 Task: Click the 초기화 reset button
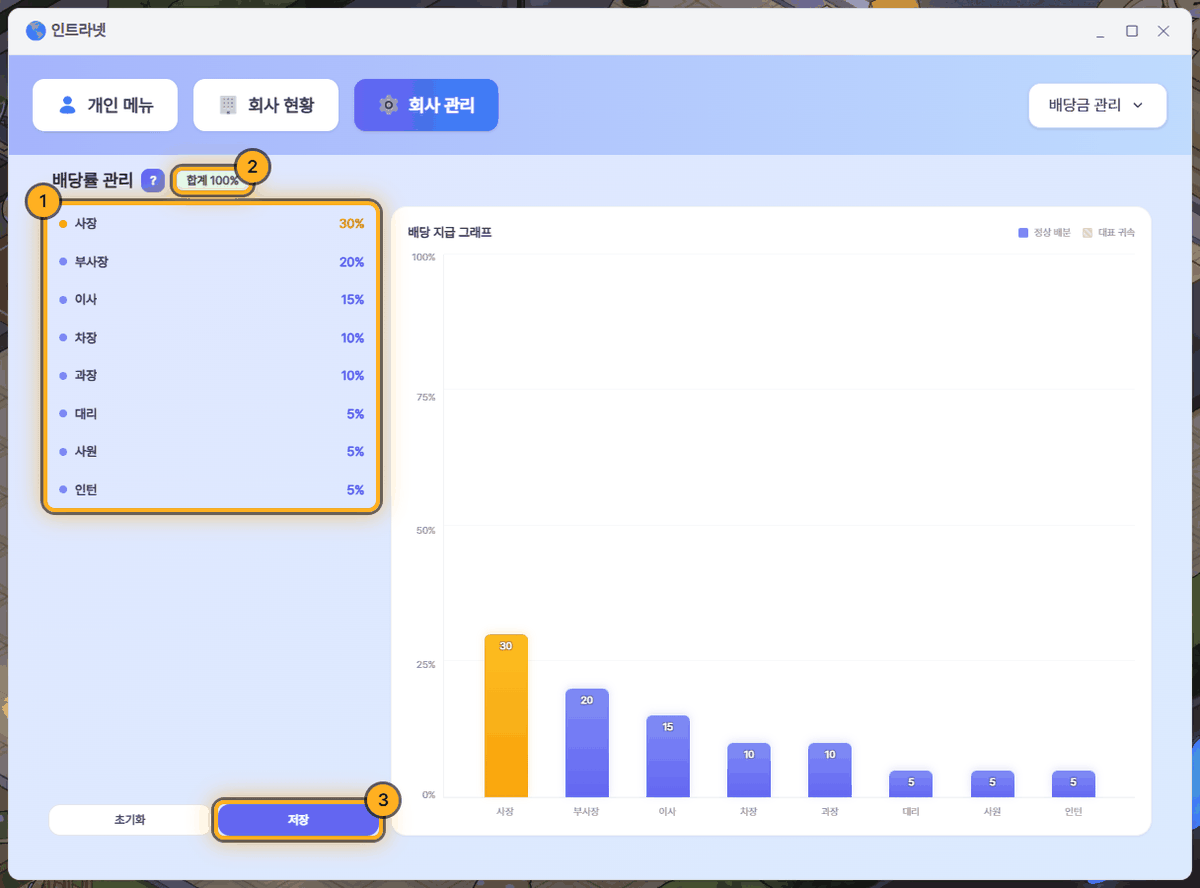coord(130,820)
